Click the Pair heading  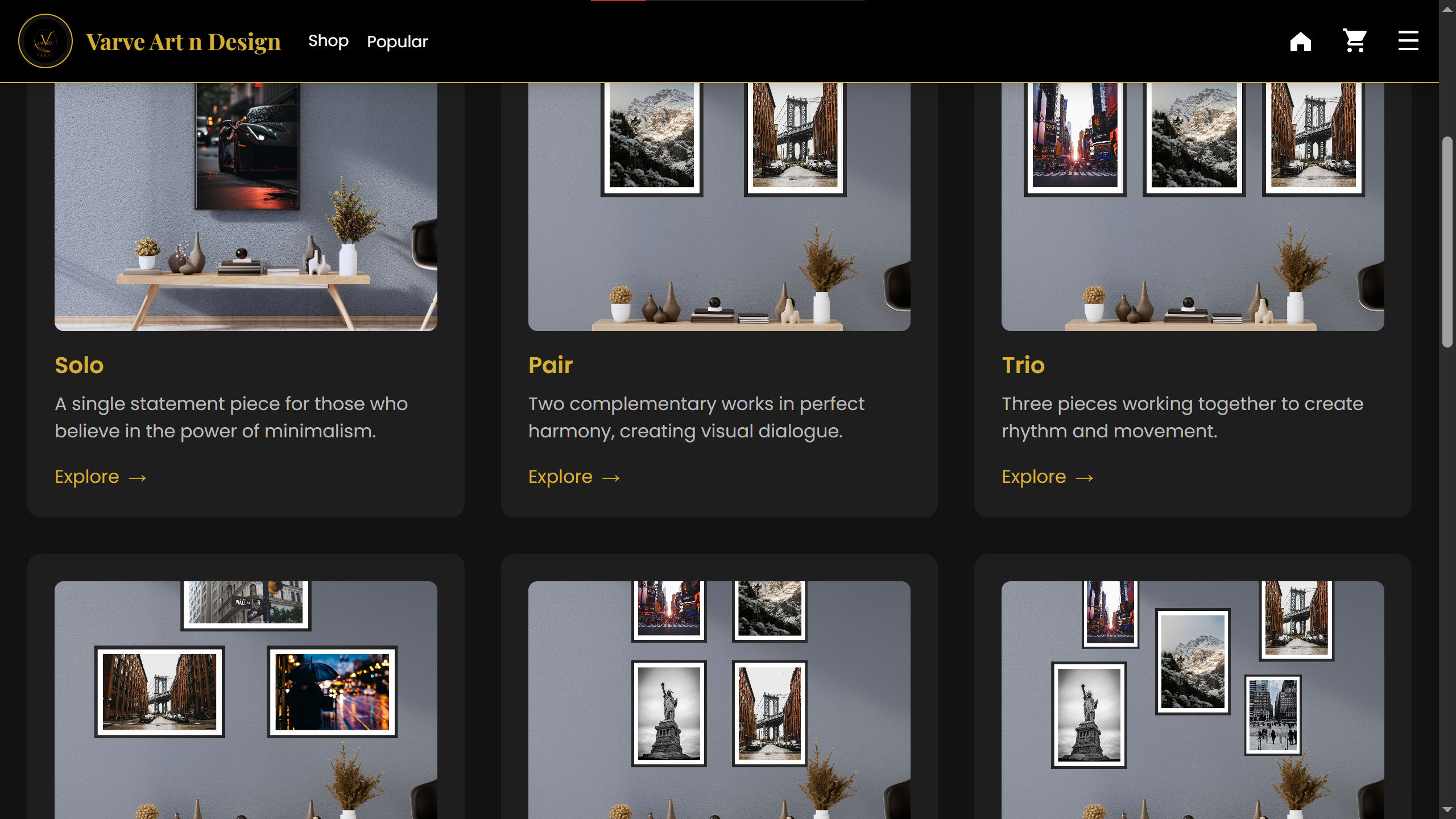click(551, 365)
